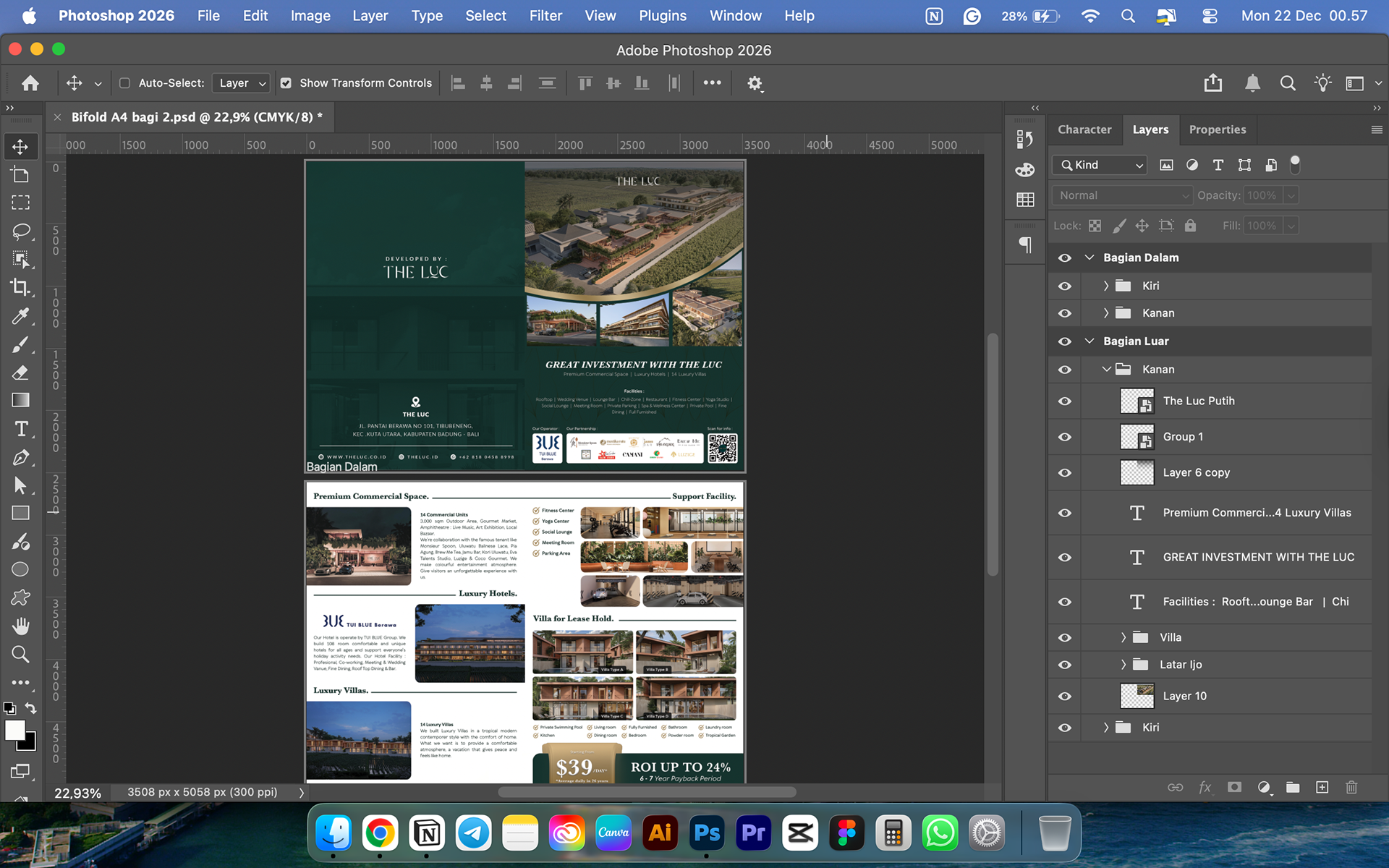The image size is (1389, 868).
Task: Select the Brush tool
Action: tap(20, 344)
